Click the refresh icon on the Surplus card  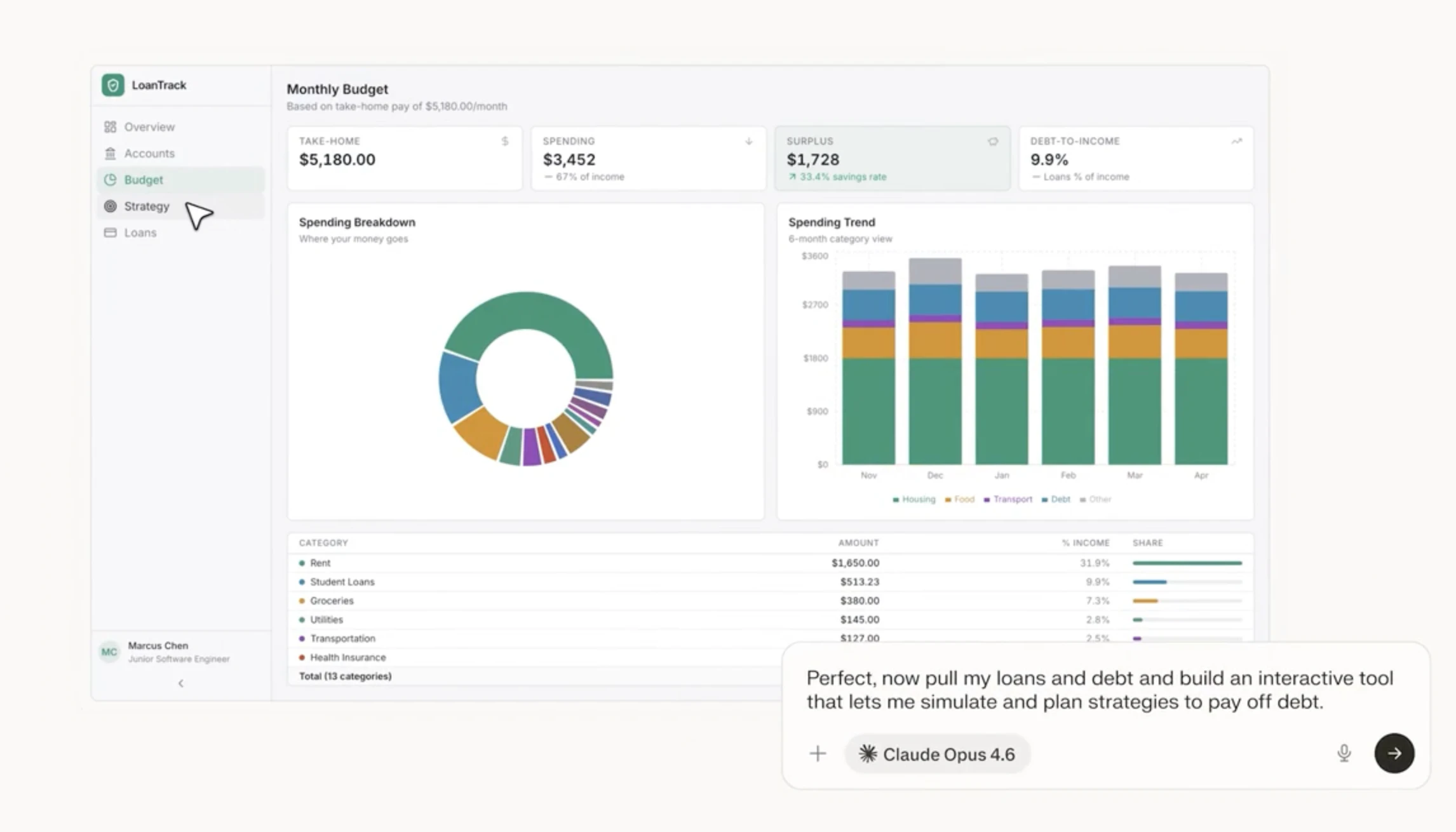[994, 141]
